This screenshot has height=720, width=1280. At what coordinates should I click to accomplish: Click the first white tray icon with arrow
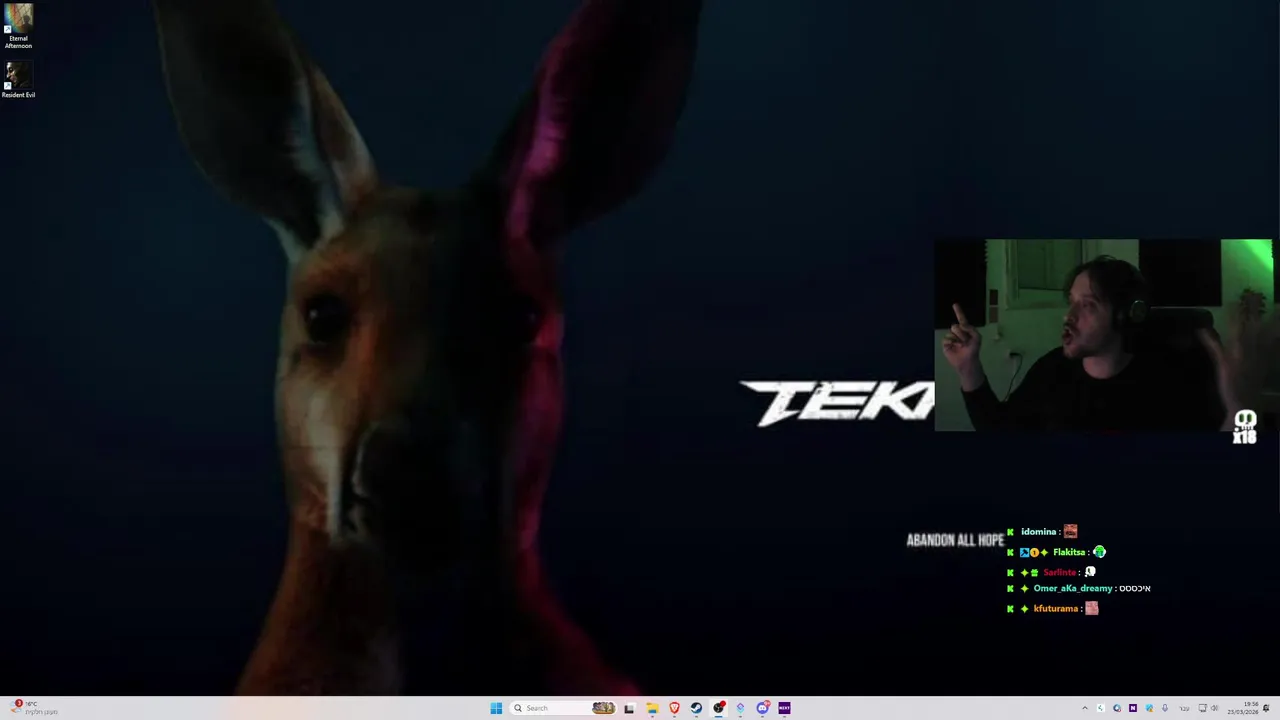tap(1101, 708)
